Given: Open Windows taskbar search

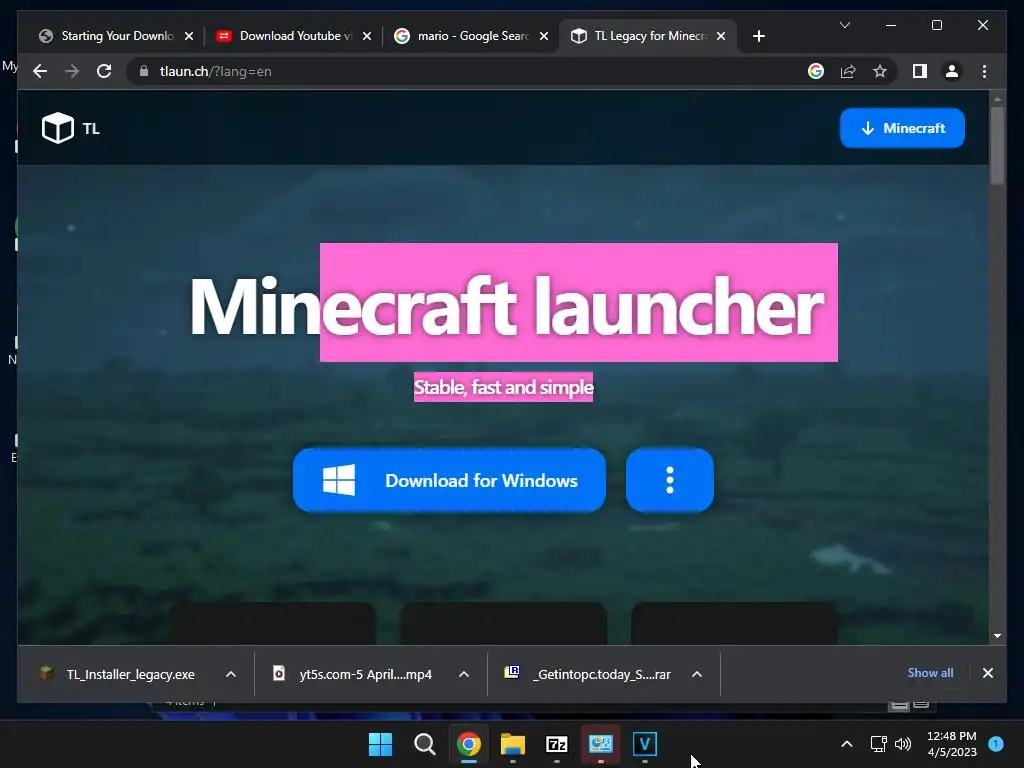Looking at the screenshot, I should click(424, 744).
